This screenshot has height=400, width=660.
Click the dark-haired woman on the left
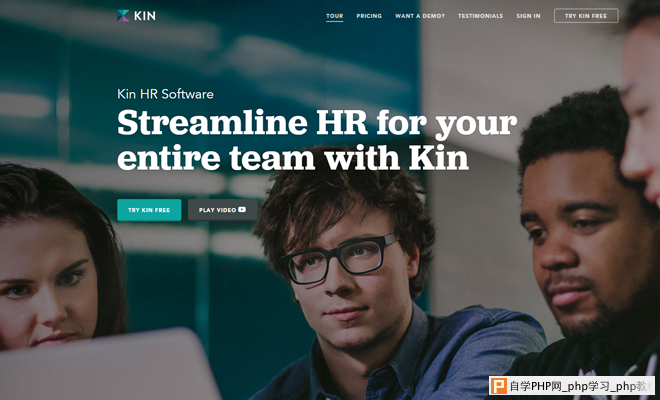click(55, 261)
